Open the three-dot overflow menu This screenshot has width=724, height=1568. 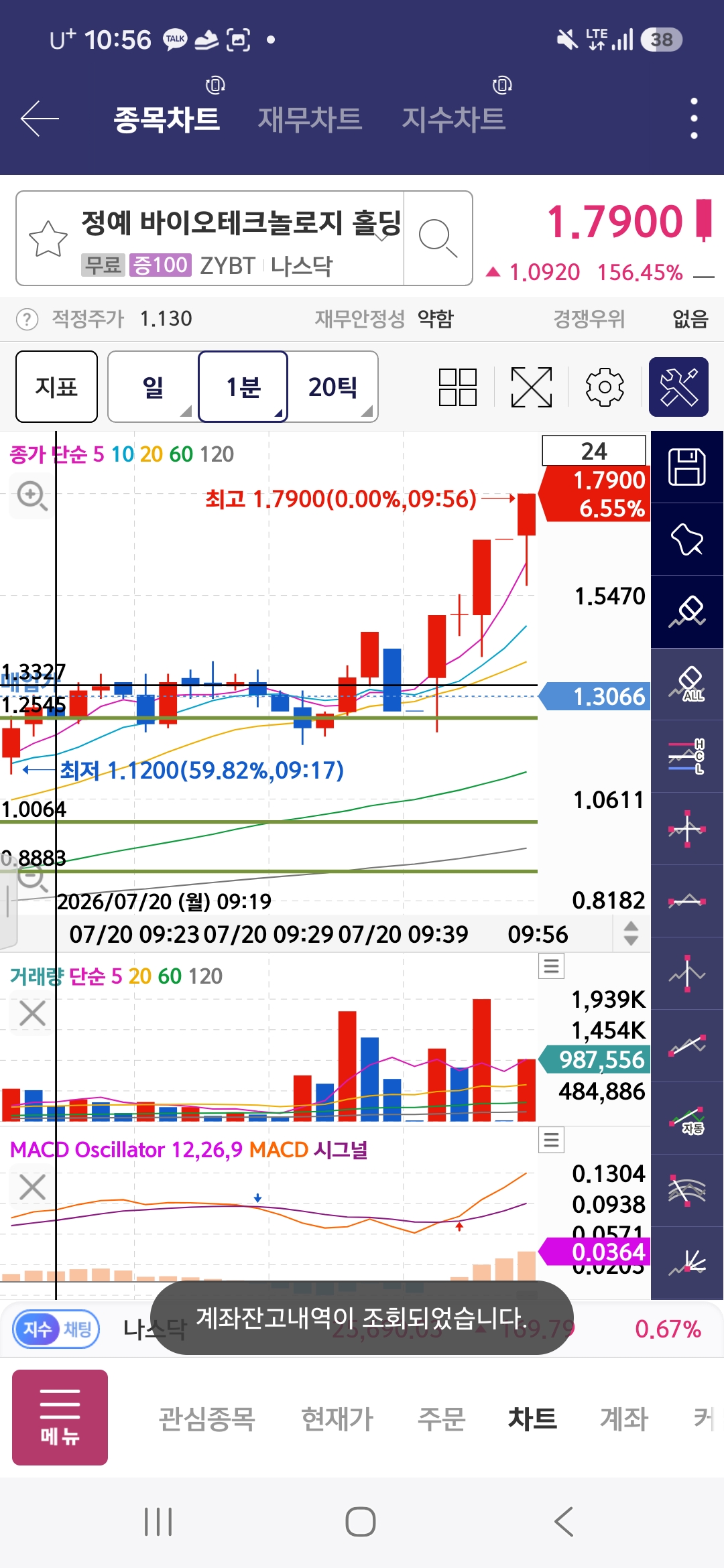pos(694,119)
